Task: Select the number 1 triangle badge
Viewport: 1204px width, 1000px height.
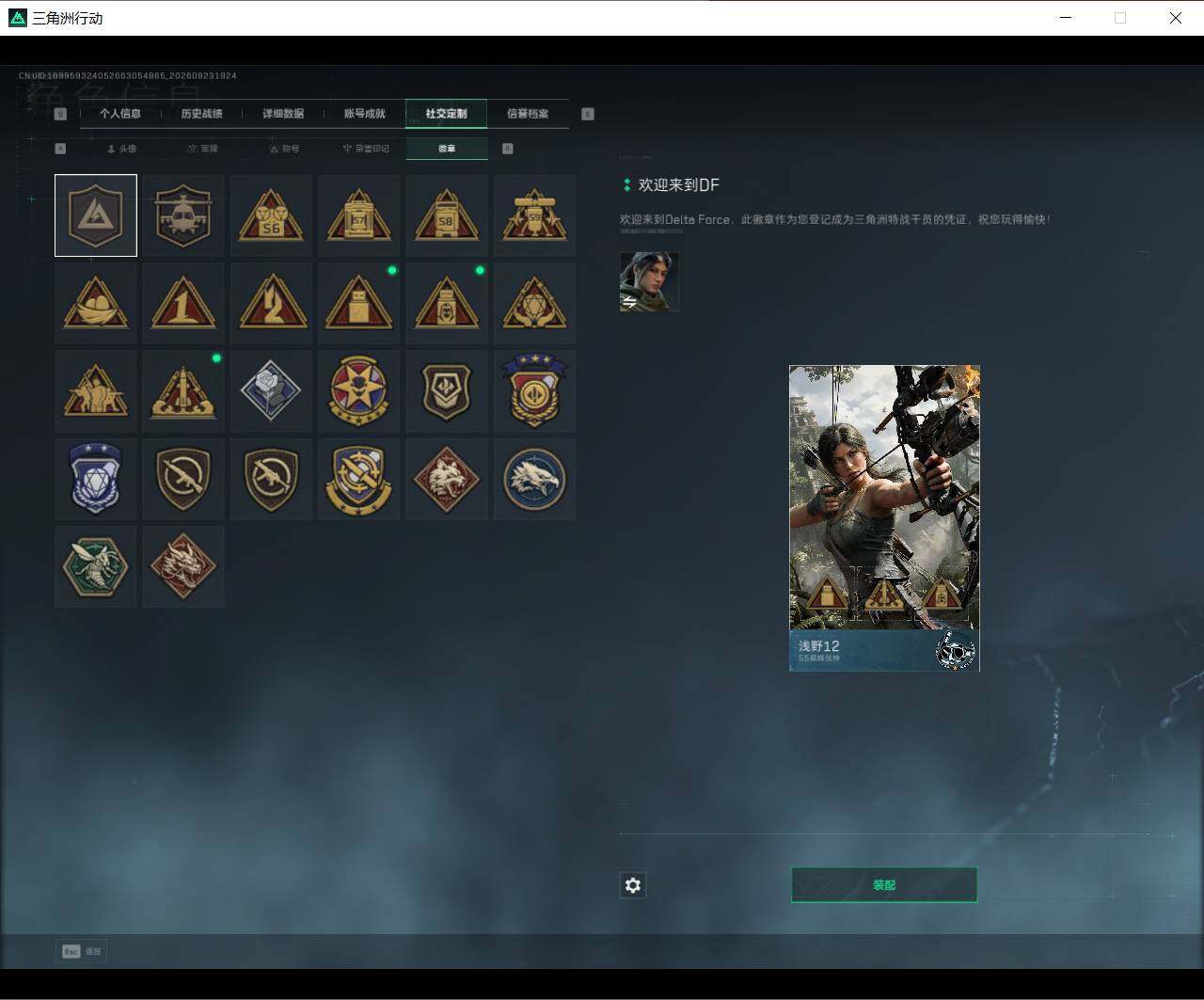Action: tap(183, 303)
